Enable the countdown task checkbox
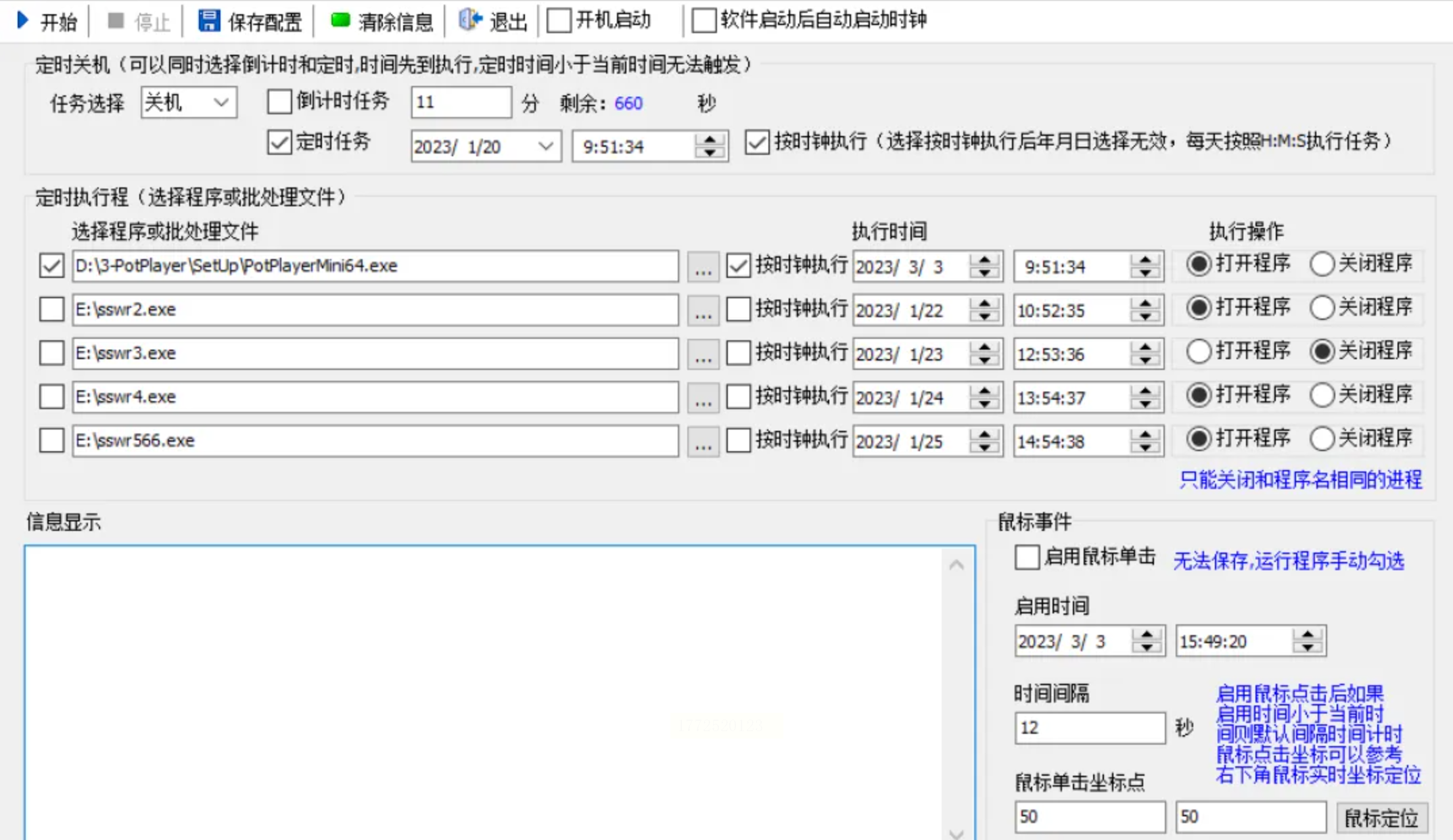 [279, 102]
